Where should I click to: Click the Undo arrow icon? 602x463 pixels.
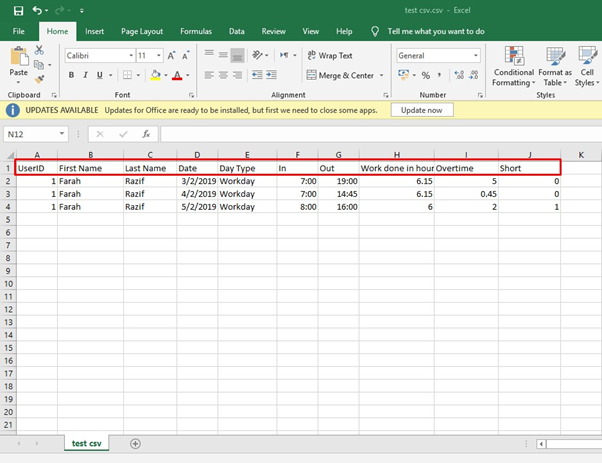[36, 11]
